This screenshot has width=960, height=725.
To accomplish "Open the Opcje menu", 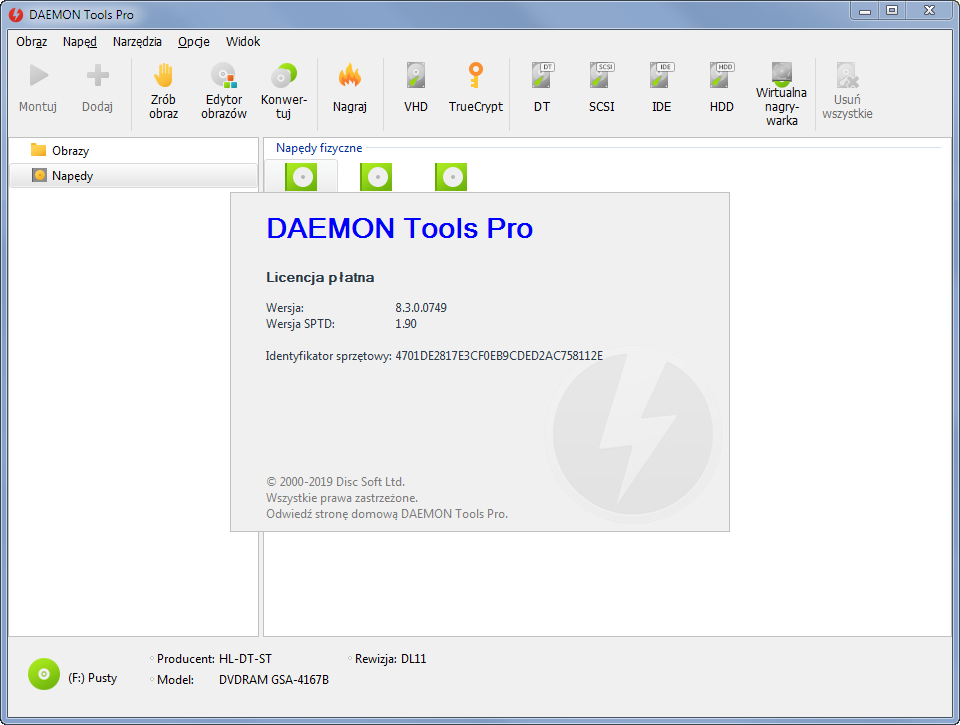I will [x=193, y=42].
